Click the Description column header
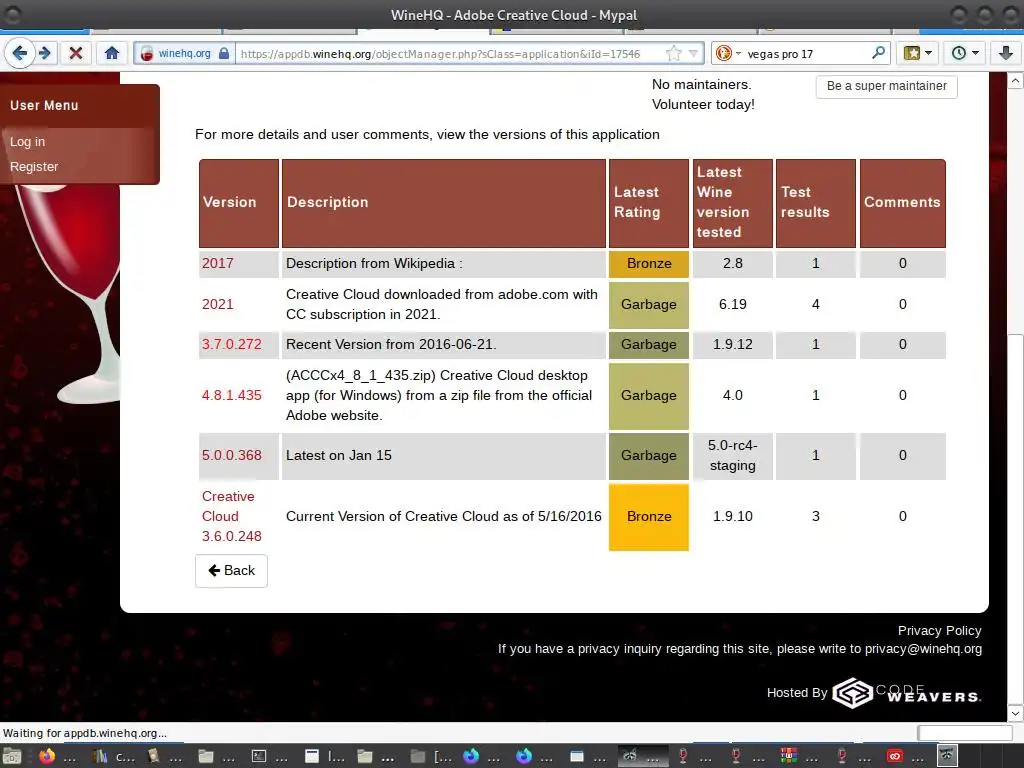Viewport: 1024px width, 768px height. coord(443,202)
